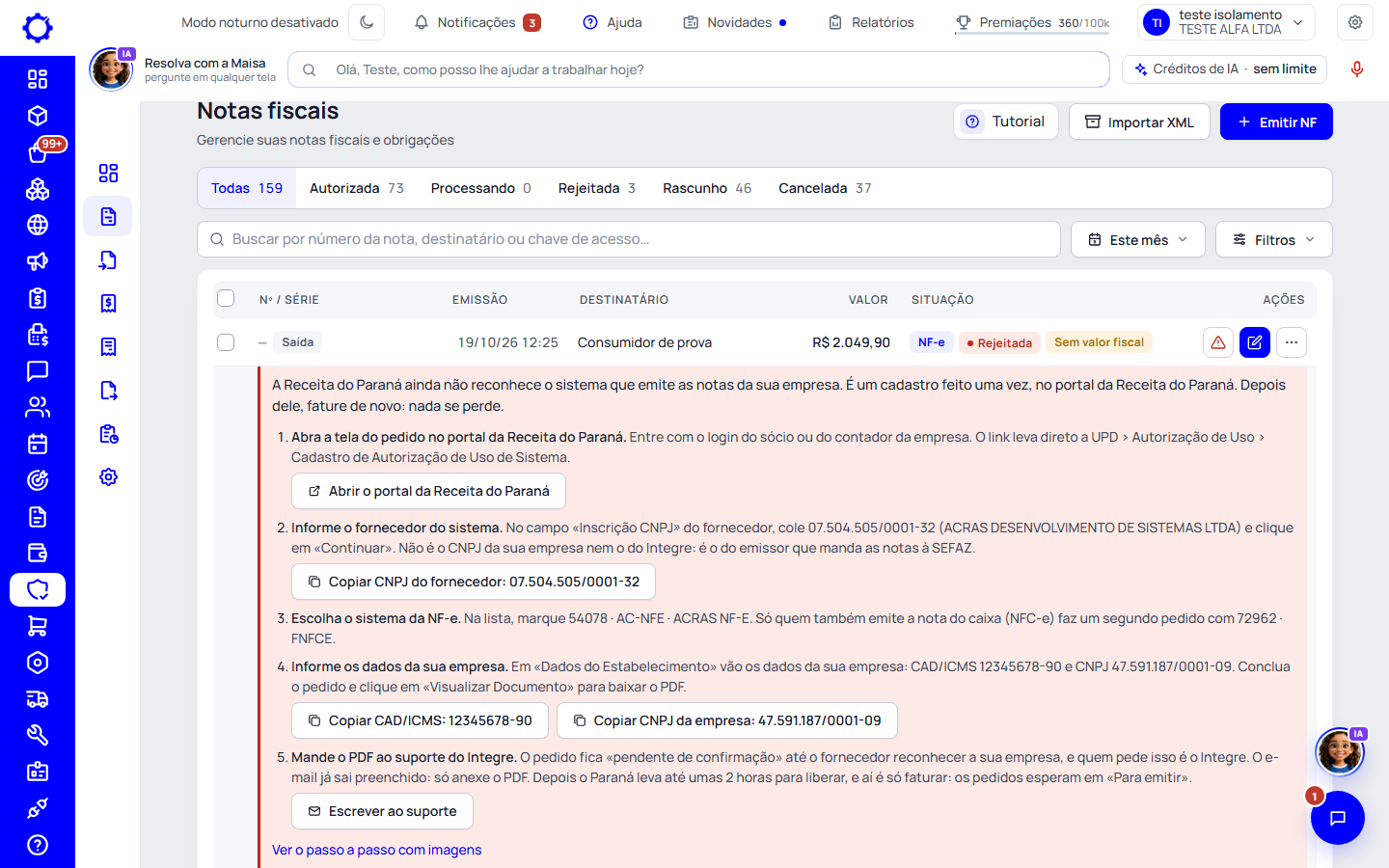Click 'Abrir o portal da Receita do Paraná'

[x=428, y=491]
